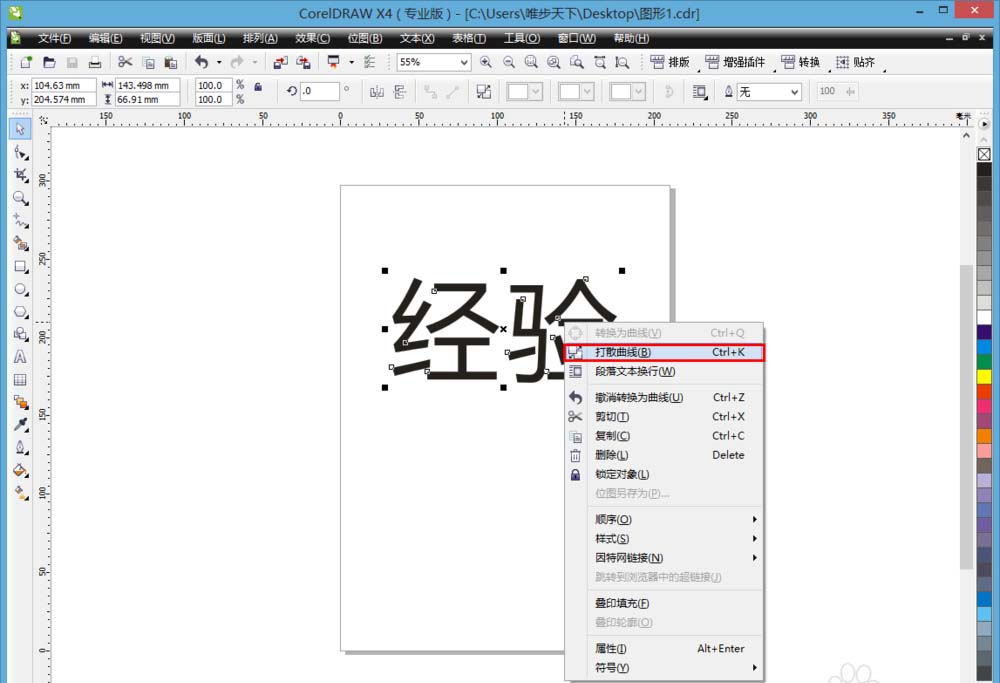Select the Smart Fill tool

[20, 243]
